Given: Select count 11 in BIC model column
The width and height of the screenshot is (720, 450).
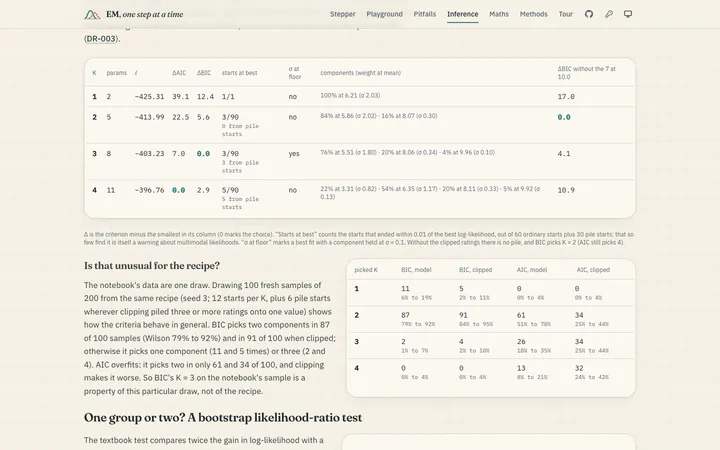Looking at the screenshot, I should (x=405, y=288).
